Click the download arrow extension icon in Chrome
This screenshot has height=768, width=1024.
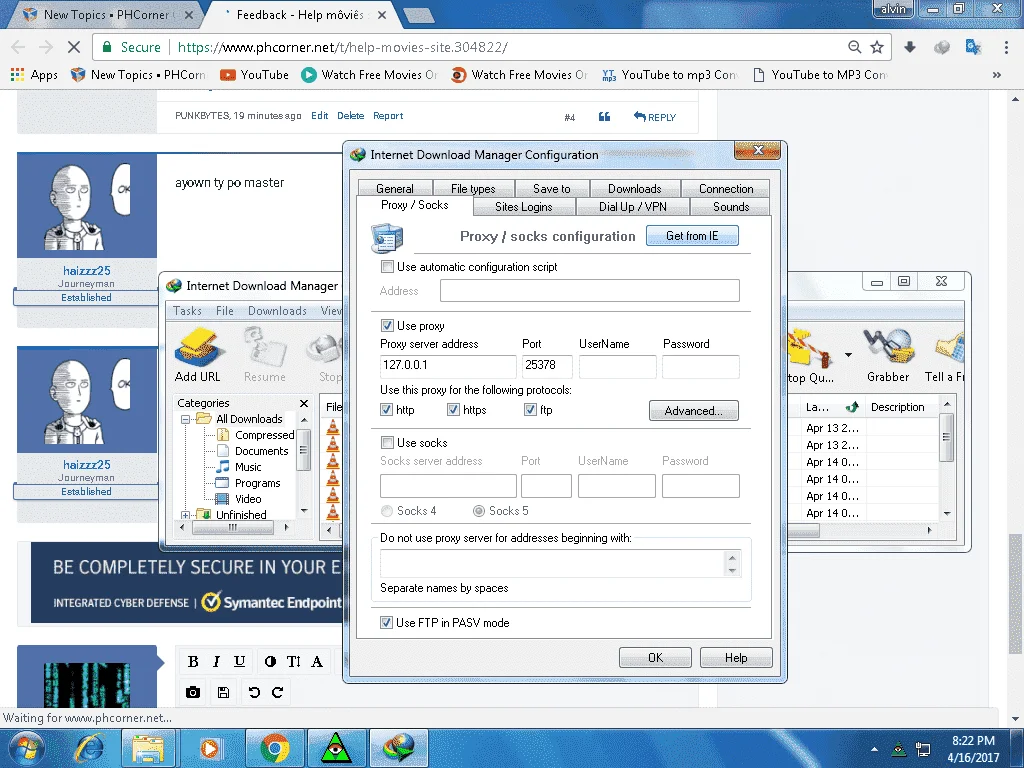pyautogui.click(x=910, y=47)
